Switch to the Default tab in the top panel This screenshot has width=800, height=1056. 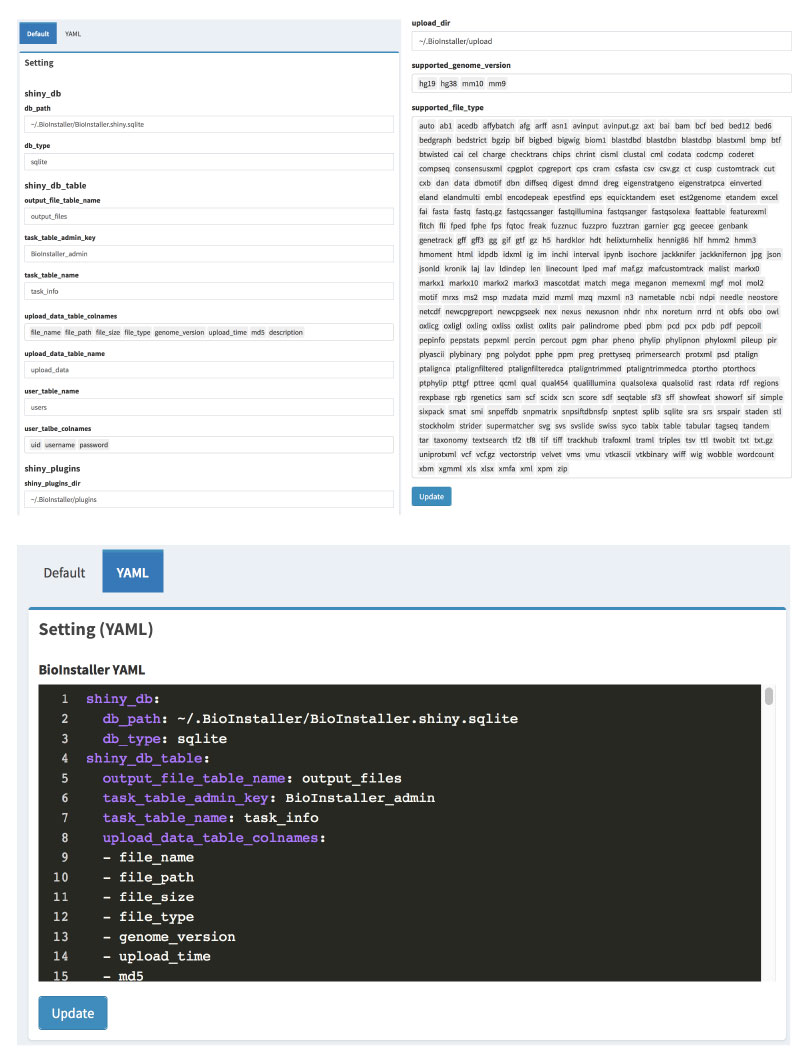[x=38, y=34]
